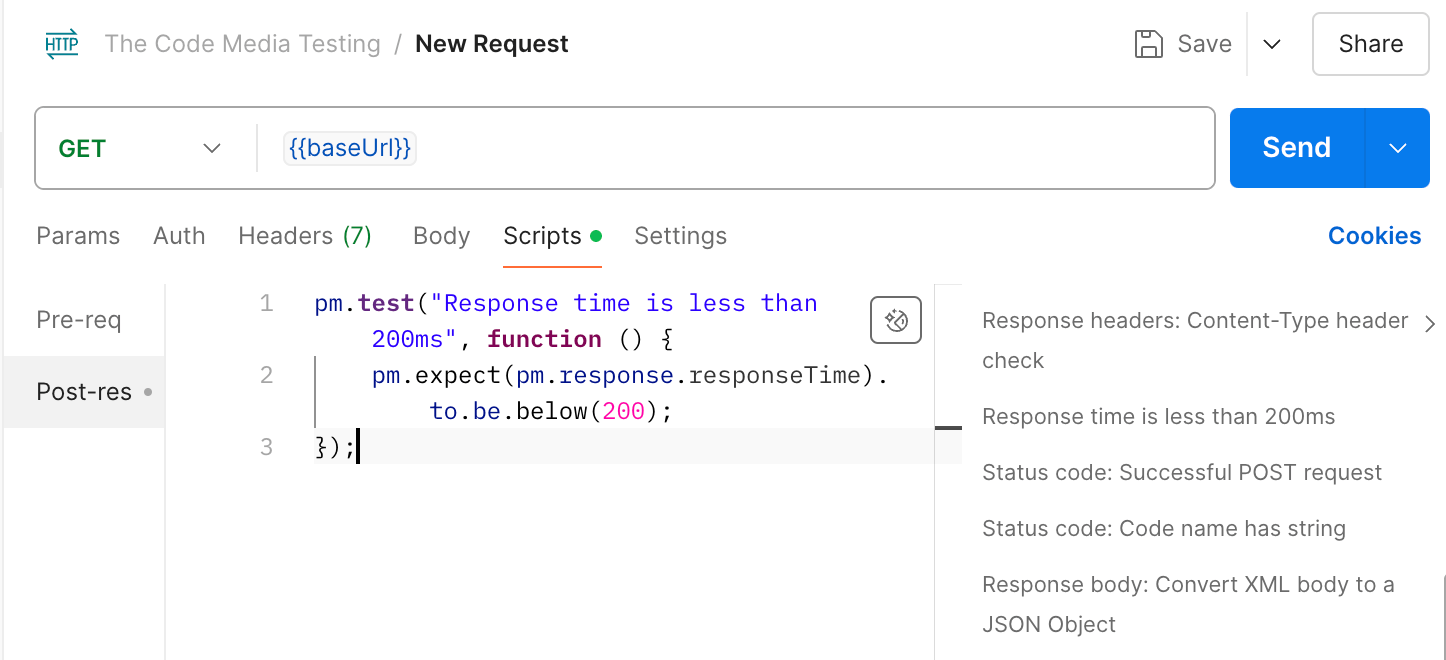Viewport: 1446px width, 660px height.
Task: Open the Cookies link
Action: 1374,236
